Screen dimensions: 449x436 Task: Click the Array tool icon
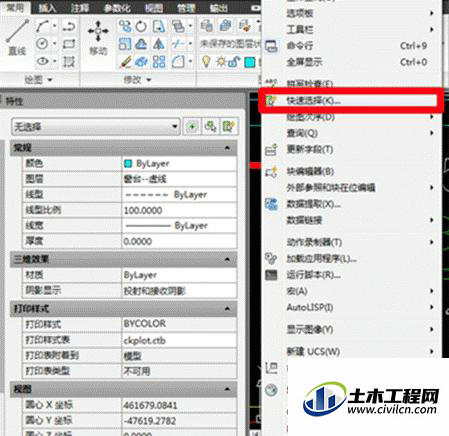tap(159, 61)
